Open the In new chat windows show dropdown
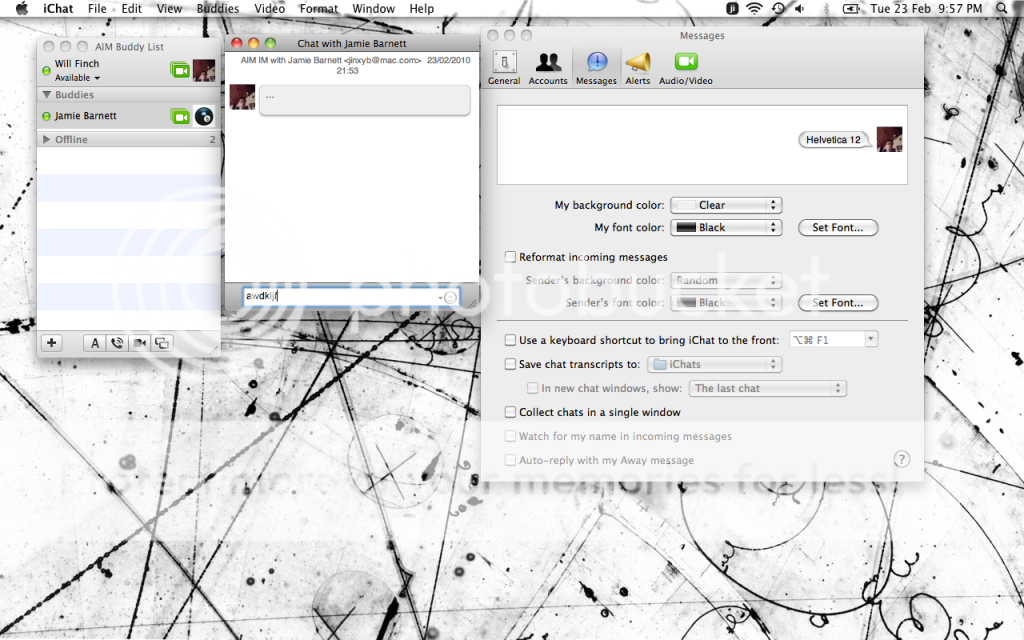This screenshot has width=1024, height=640. [x=768, y=388]
